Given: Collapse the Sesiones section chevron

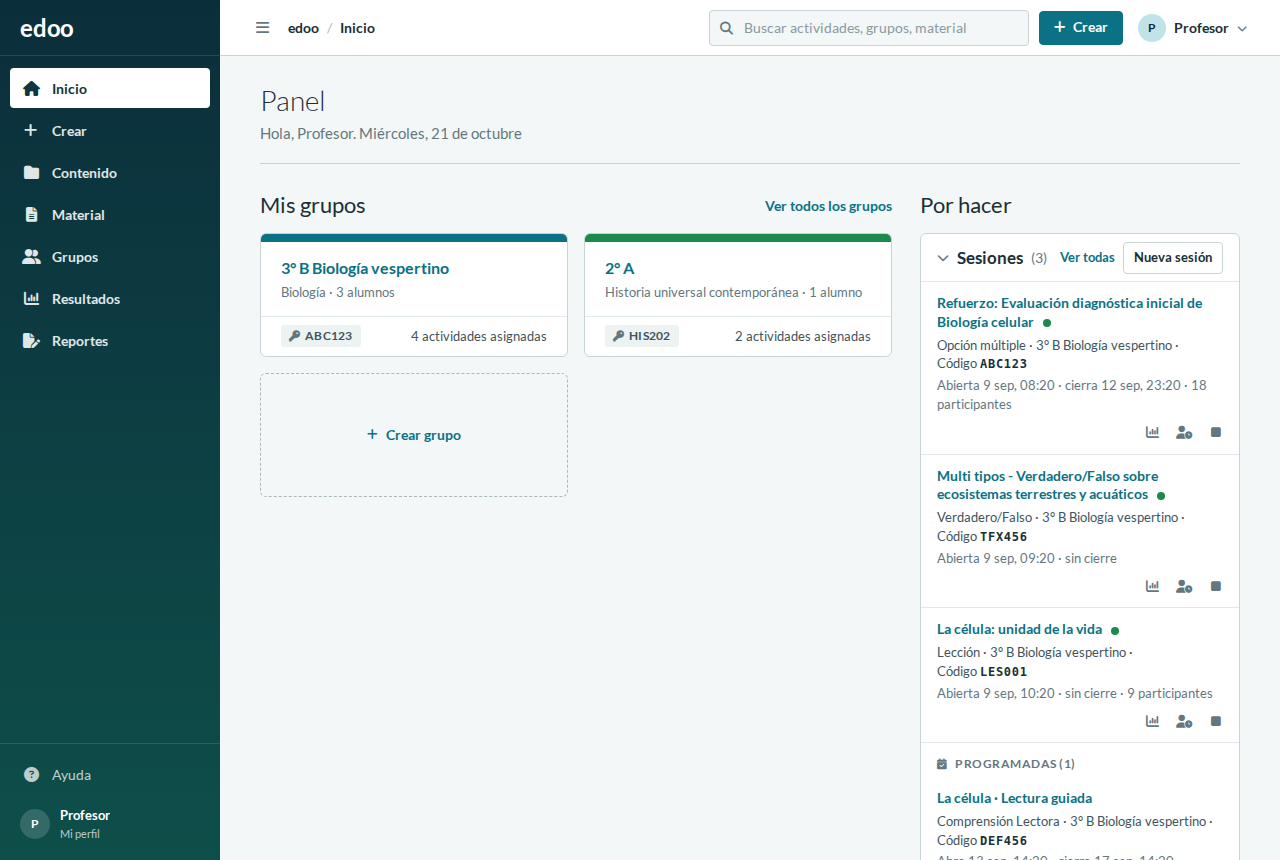Looking at the screenshot, I should pyautogui.click(x=943, y=258).
